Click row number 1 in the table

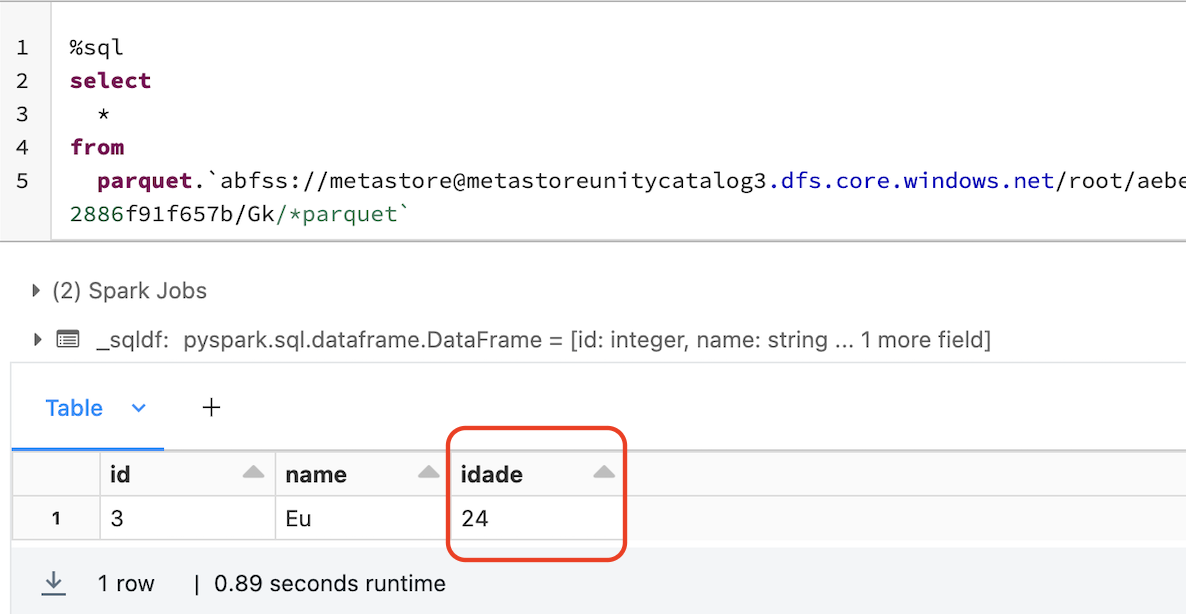click(56, 519)
